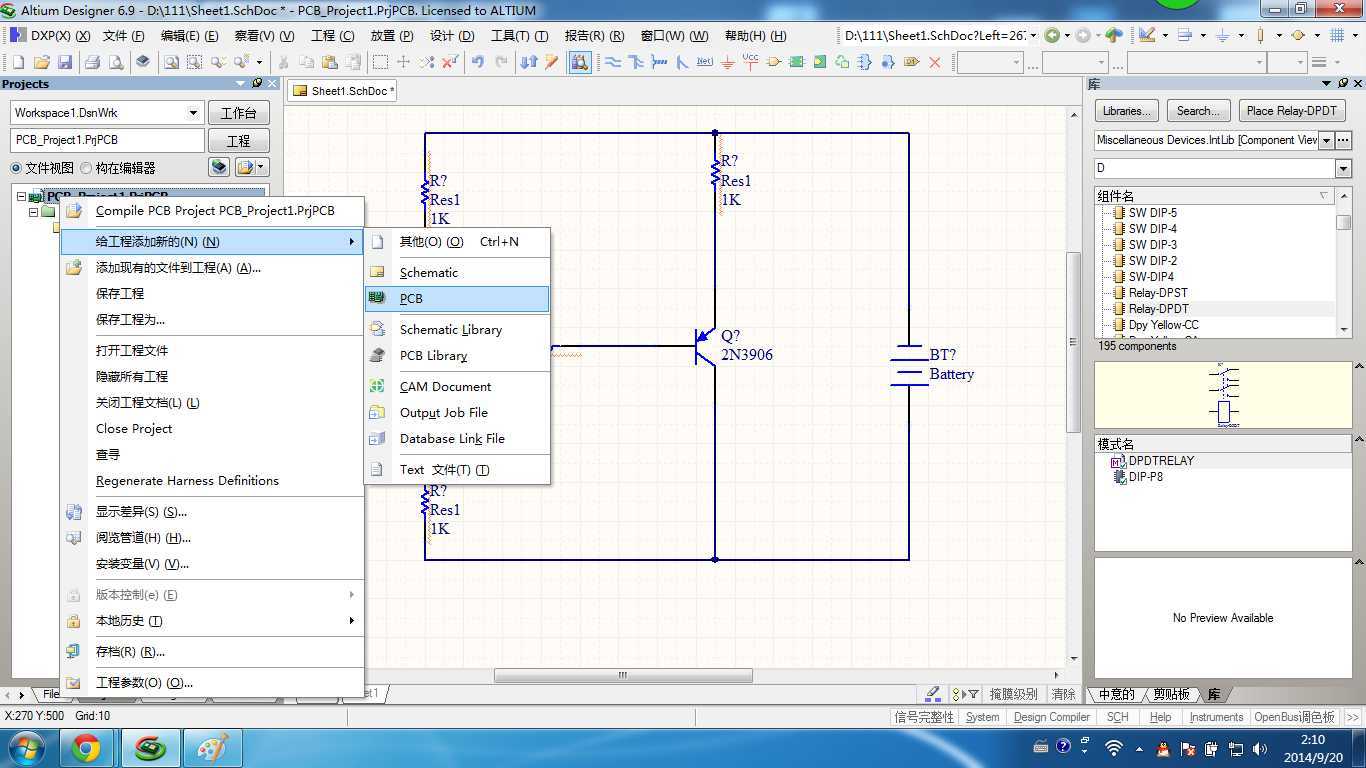The image size is (1366, 768).
Task: Select CAM Document in the submenu
Action: point(457,387)
